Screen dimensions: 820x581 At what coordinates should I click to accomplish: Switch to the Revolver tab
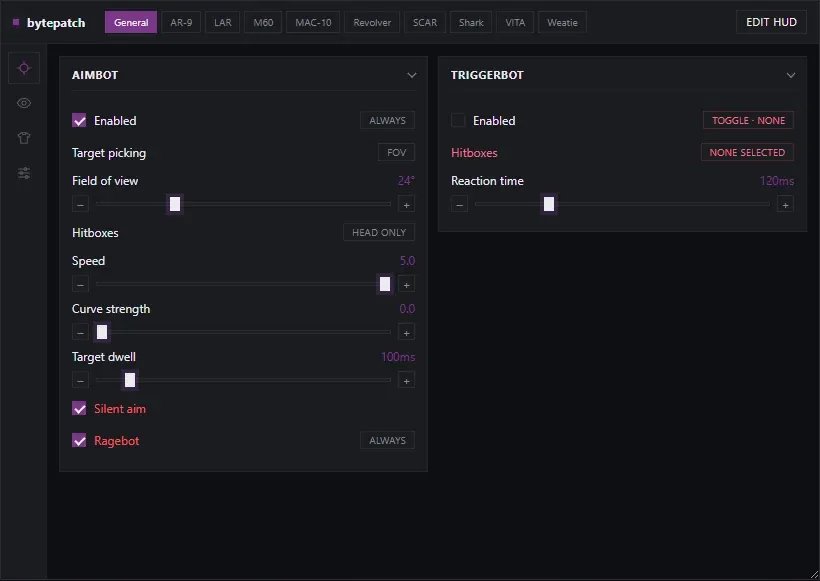pos(372,22)
